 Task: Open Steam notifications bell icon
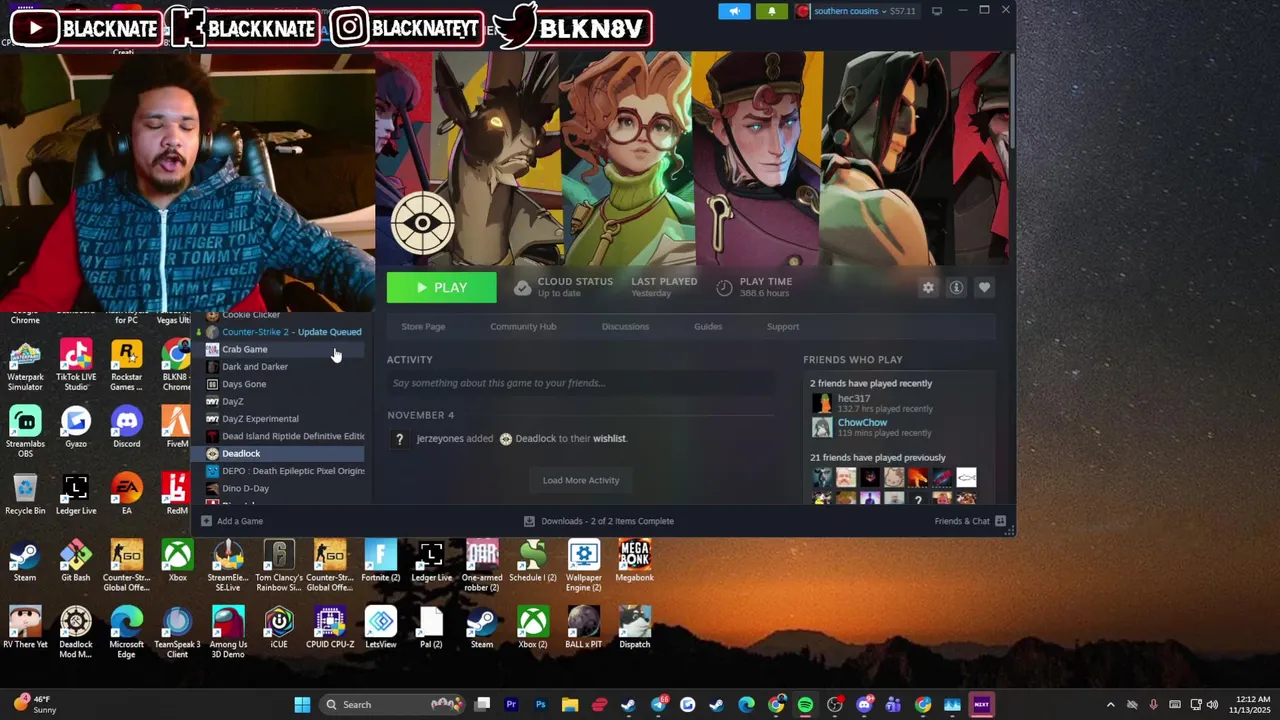tap(771, 11)
